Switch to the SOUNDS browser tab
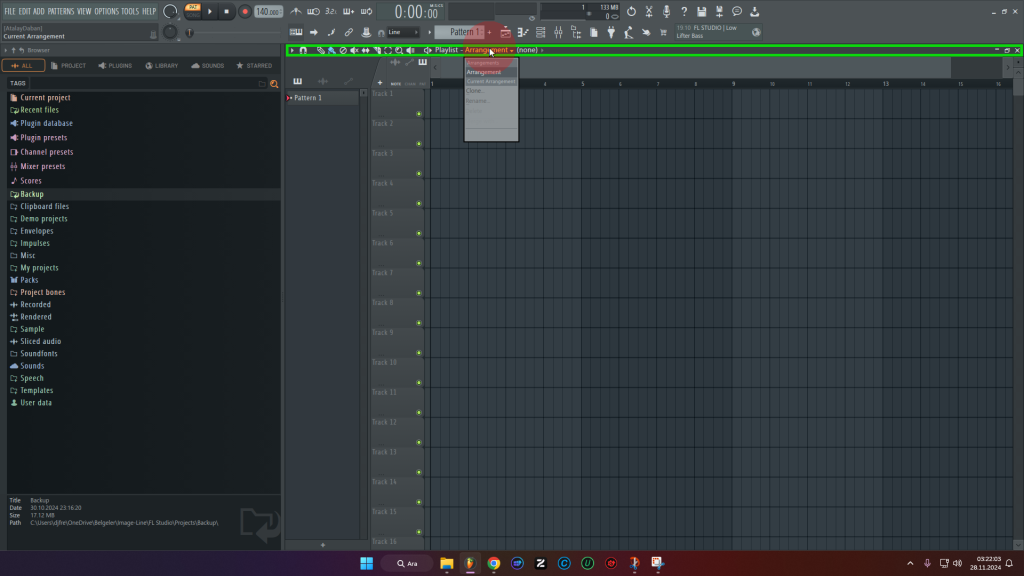The width and height of the screenshot is (1024, 576). tap(208, 65)
